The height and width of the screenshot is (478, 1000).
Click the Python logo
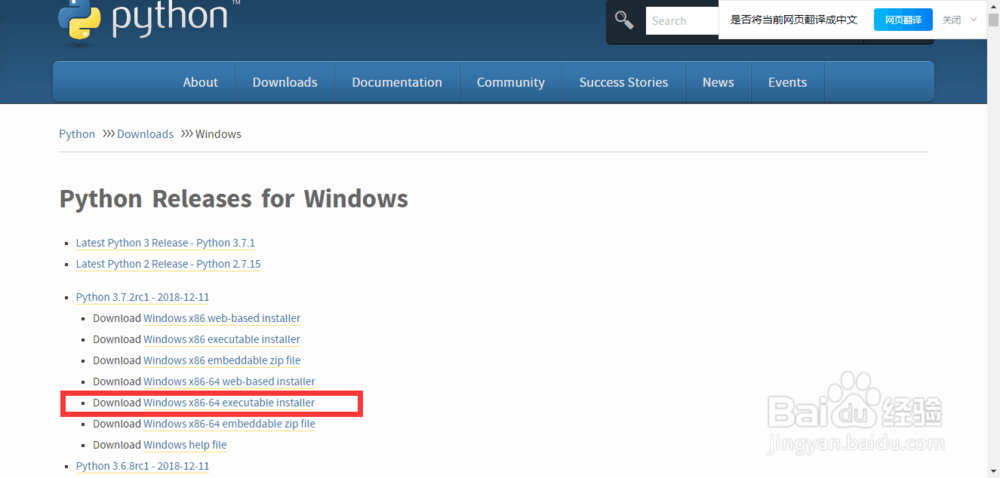tap(143, 20)
